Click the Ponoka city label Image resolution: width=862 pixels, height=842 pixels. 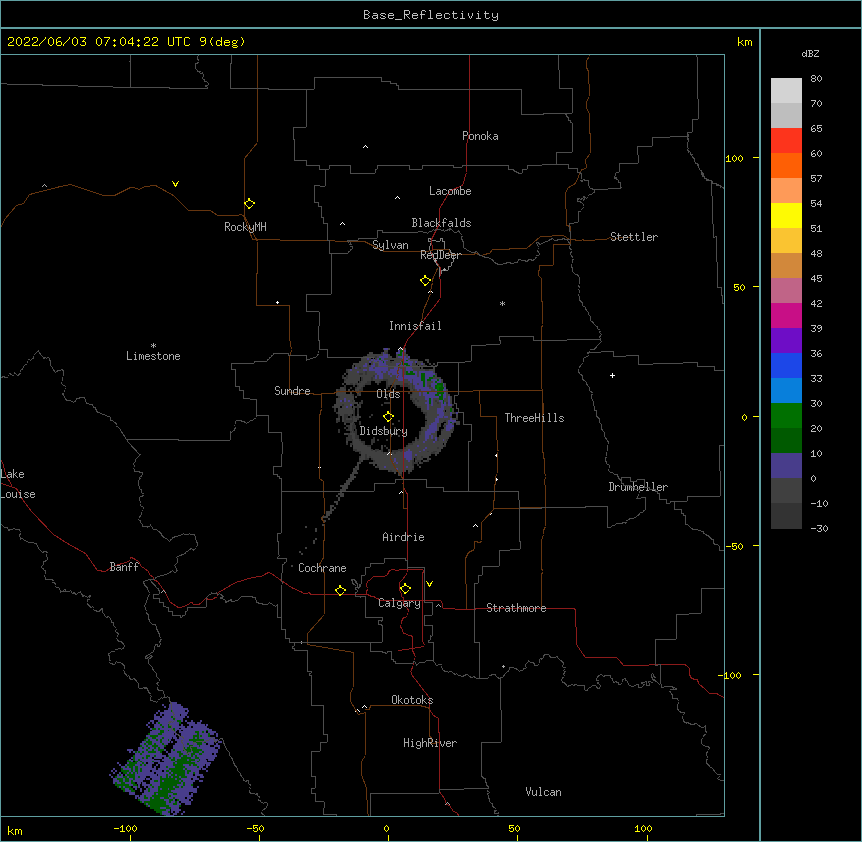click(x=480, y=136)
